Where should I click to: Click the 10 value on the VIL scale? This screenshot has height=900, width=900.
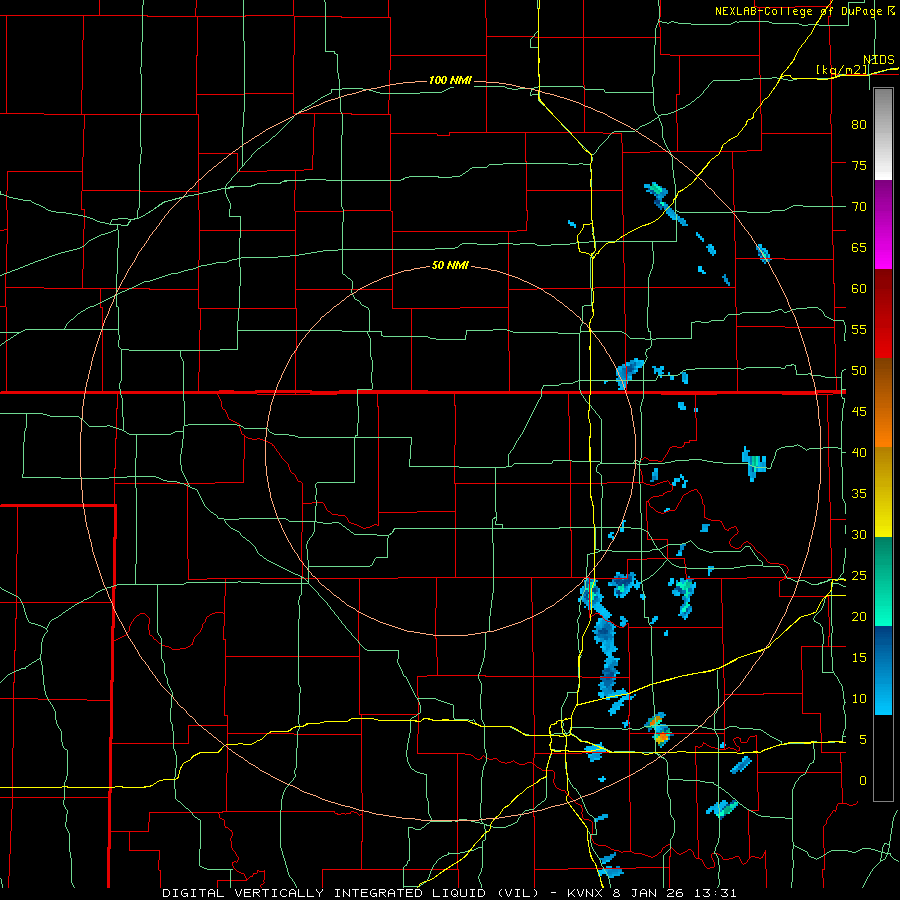[x=859, y=699]
